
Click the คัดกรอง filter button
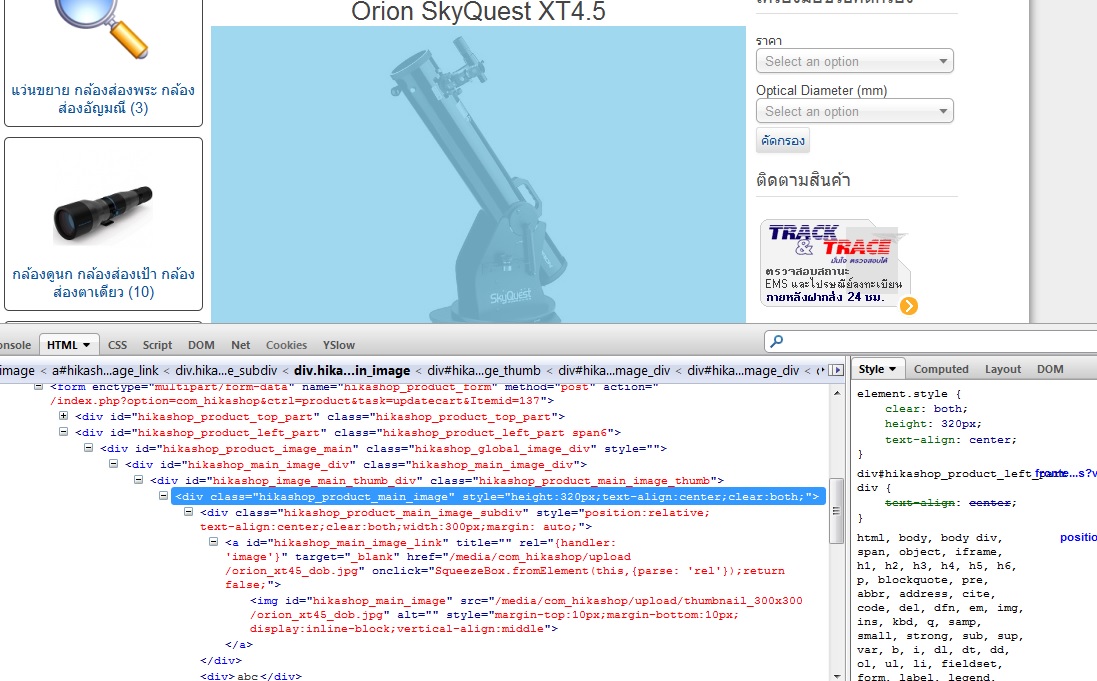tap(783, 141)
